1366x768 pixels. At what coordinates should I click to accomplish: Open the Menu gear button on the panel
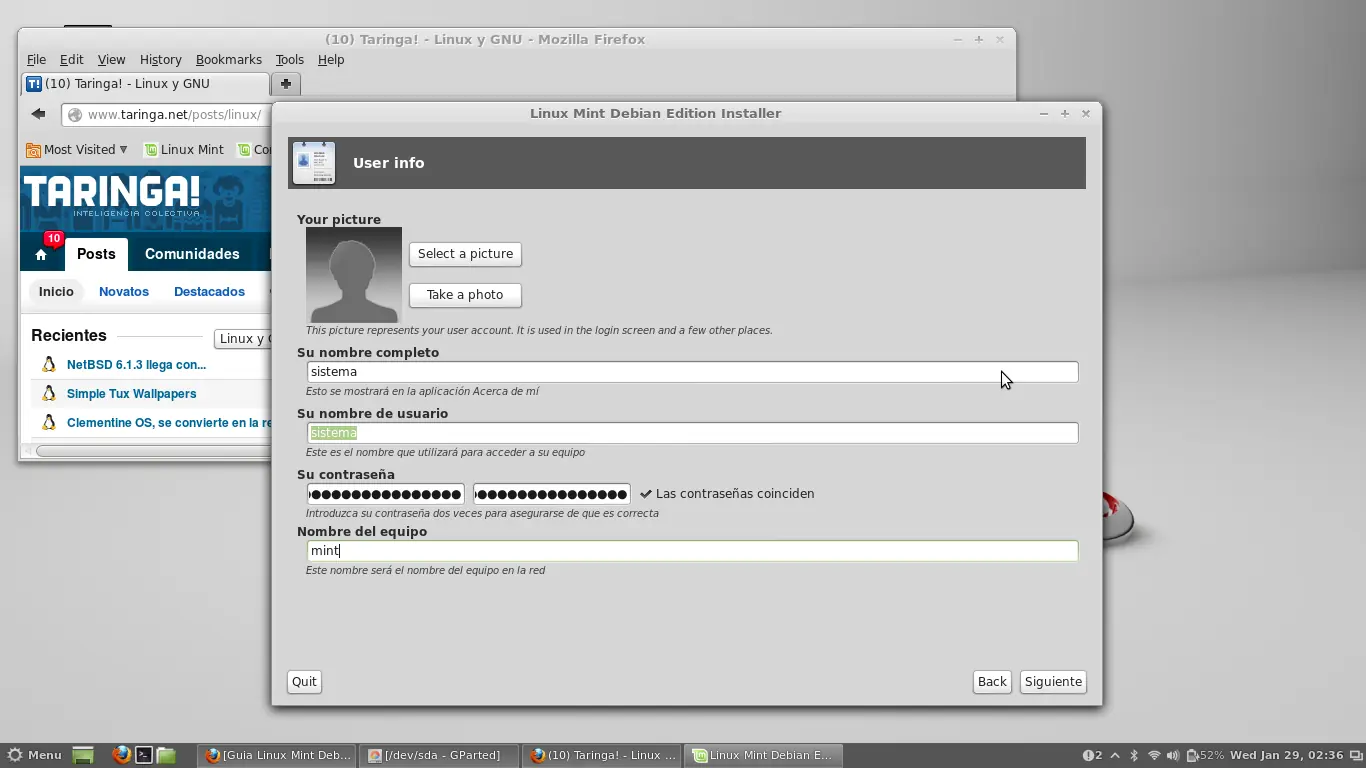[34, 755]
